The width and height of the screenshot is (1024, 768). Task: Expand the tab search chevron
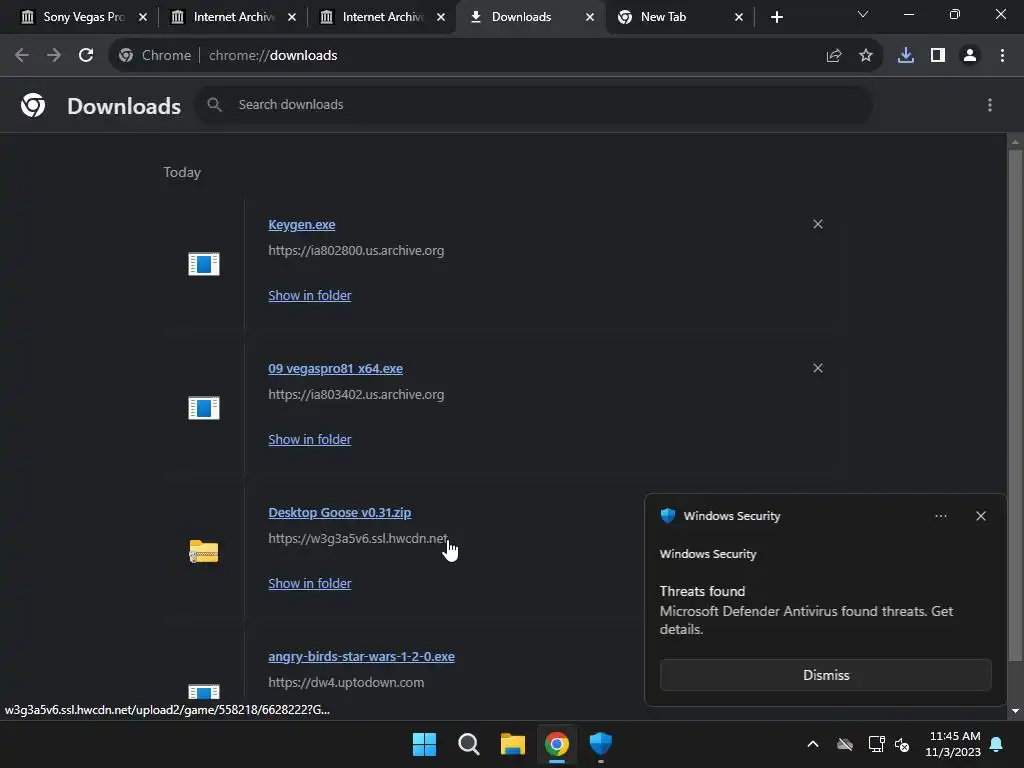pyautogui.click(x=863, y=14)
